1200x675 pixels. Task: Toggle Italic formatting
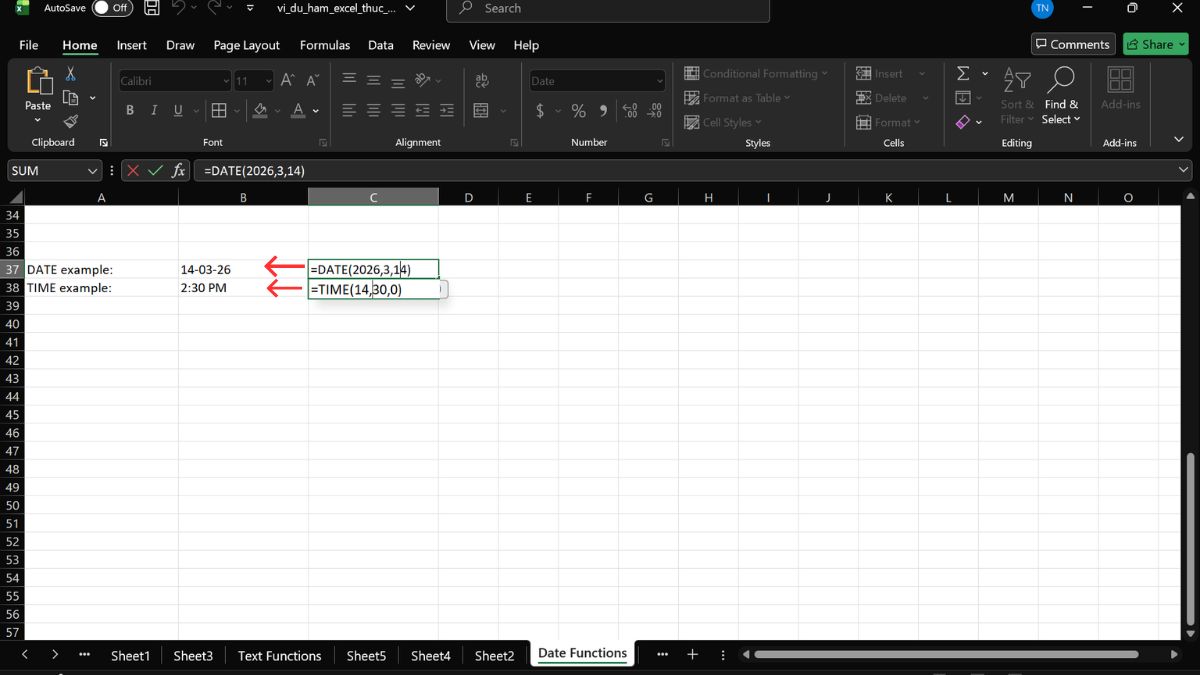[154, 111]
